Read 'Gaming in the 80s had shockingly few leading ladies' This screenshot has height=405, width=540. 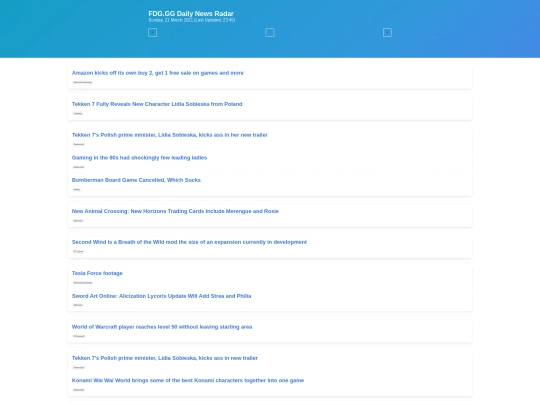click(x=139, y=158)
